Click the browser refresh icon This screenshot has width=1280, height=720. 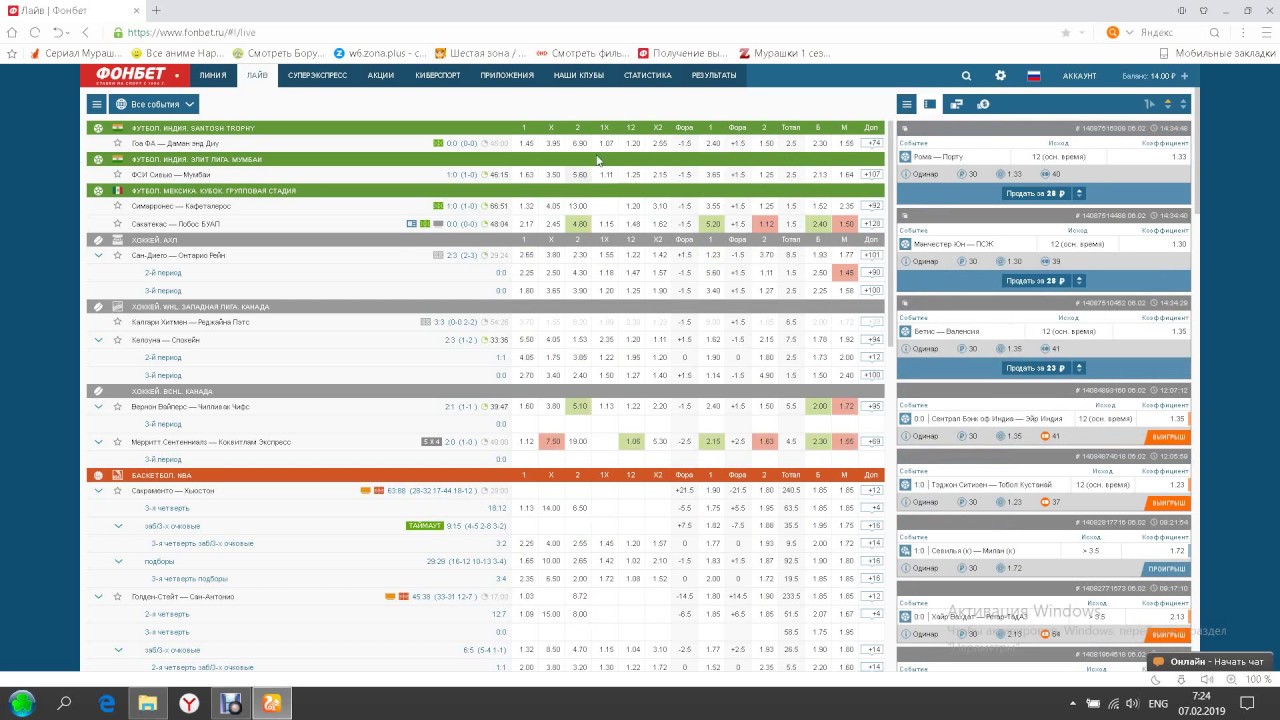point(35,32)
